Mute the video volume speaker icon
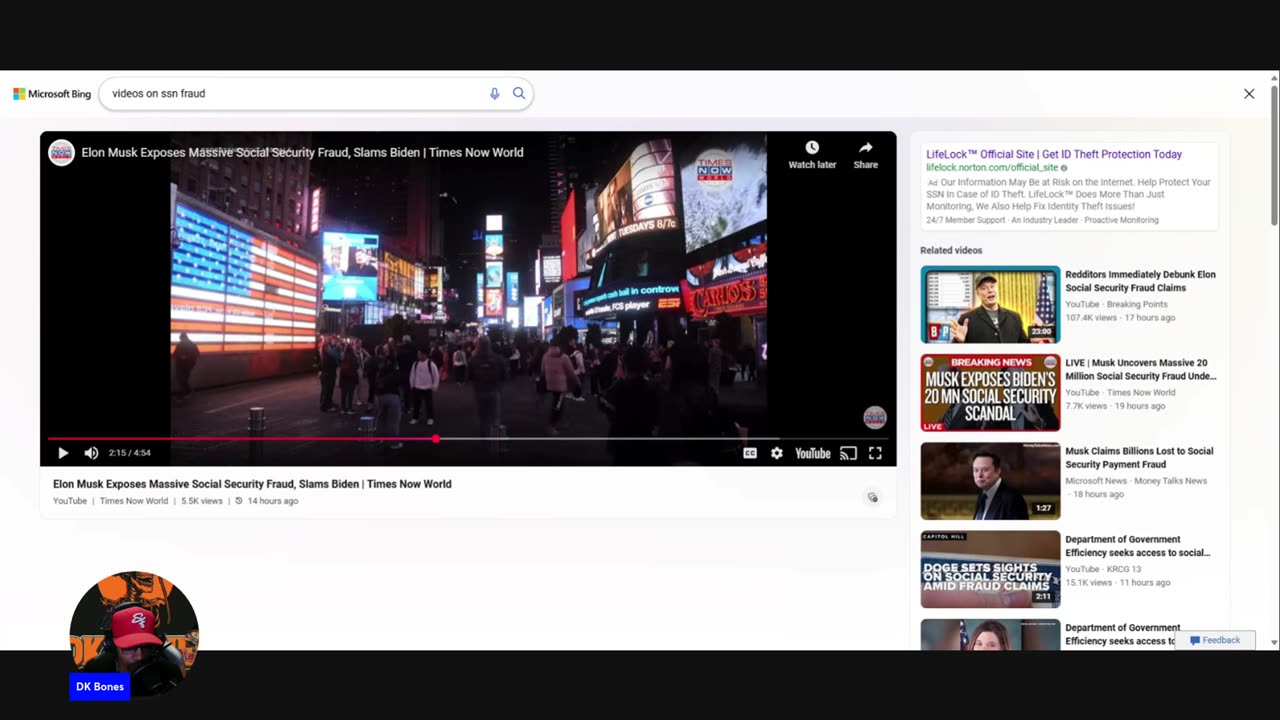1280x720 pixels. pyautogui.click(x=91, y=453)
